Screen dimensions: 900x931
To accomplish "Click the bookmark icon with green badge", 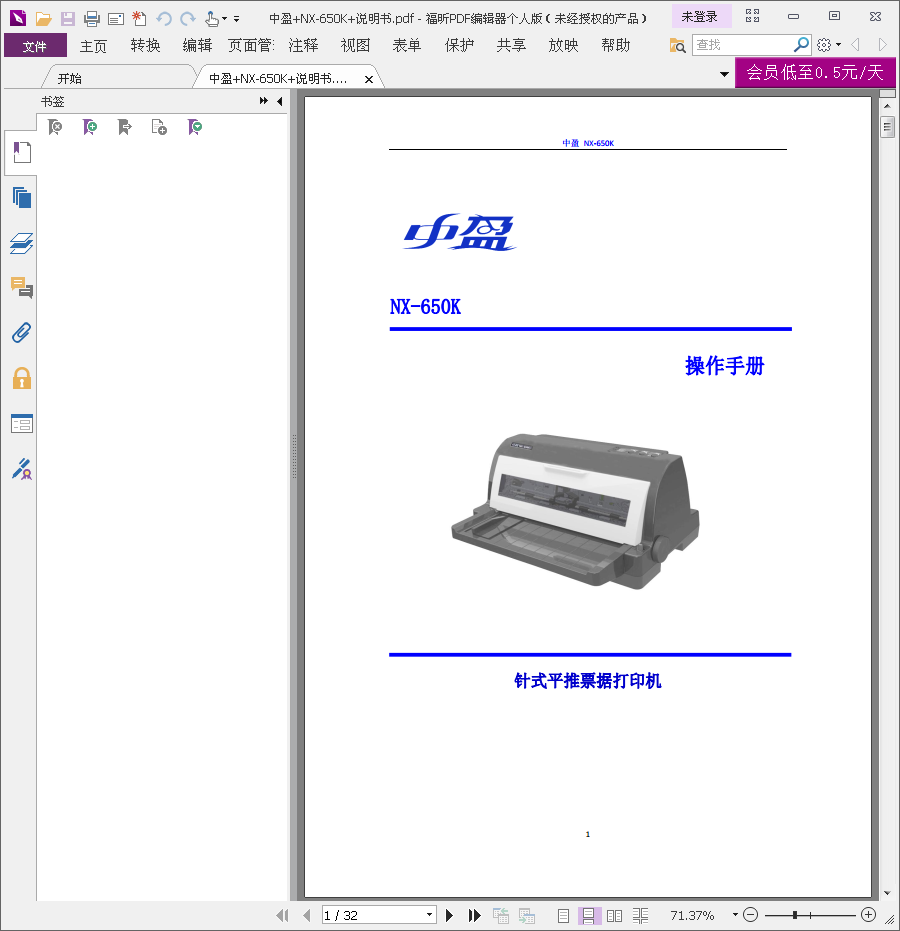I will click(x=195, y=126).
